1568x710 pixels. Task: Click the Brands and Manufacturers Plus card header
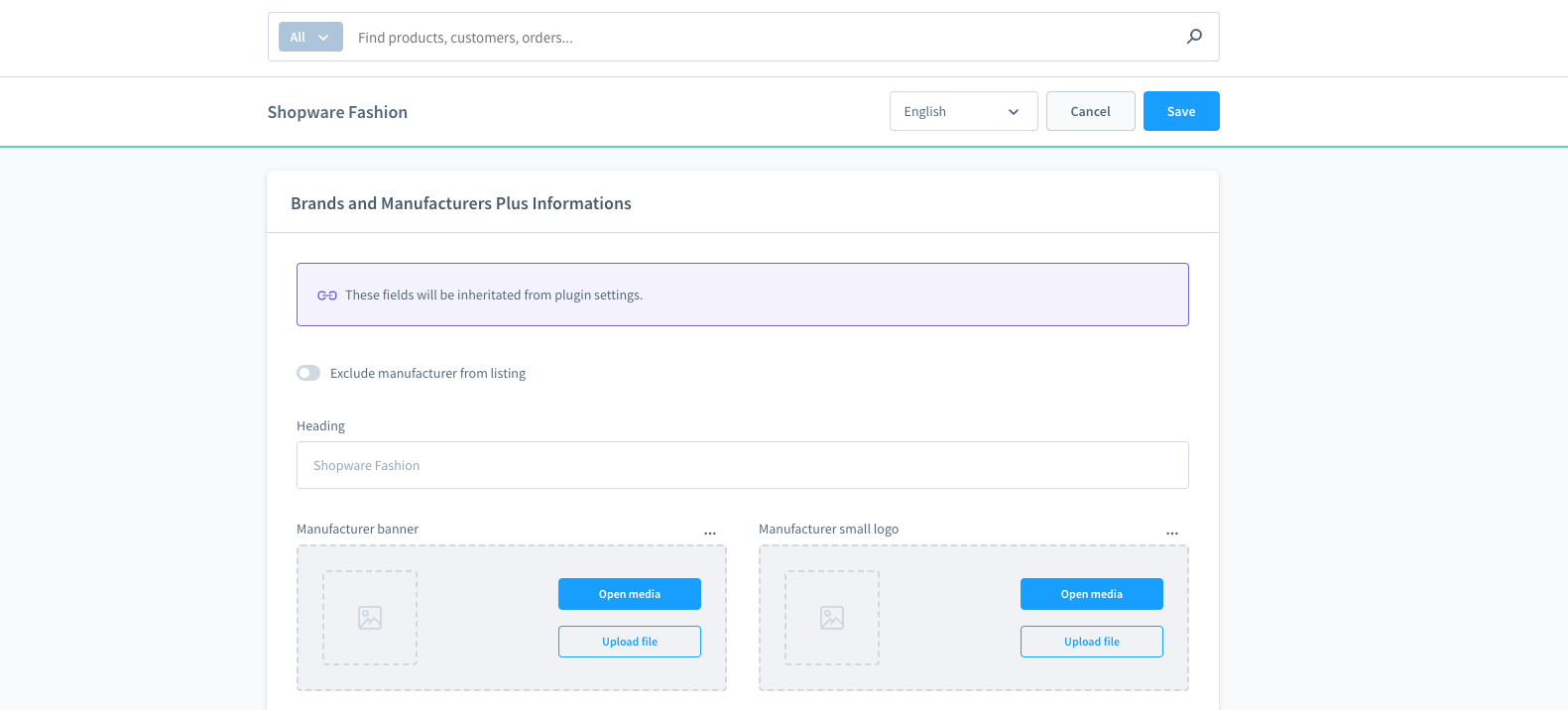coord(461,203)
